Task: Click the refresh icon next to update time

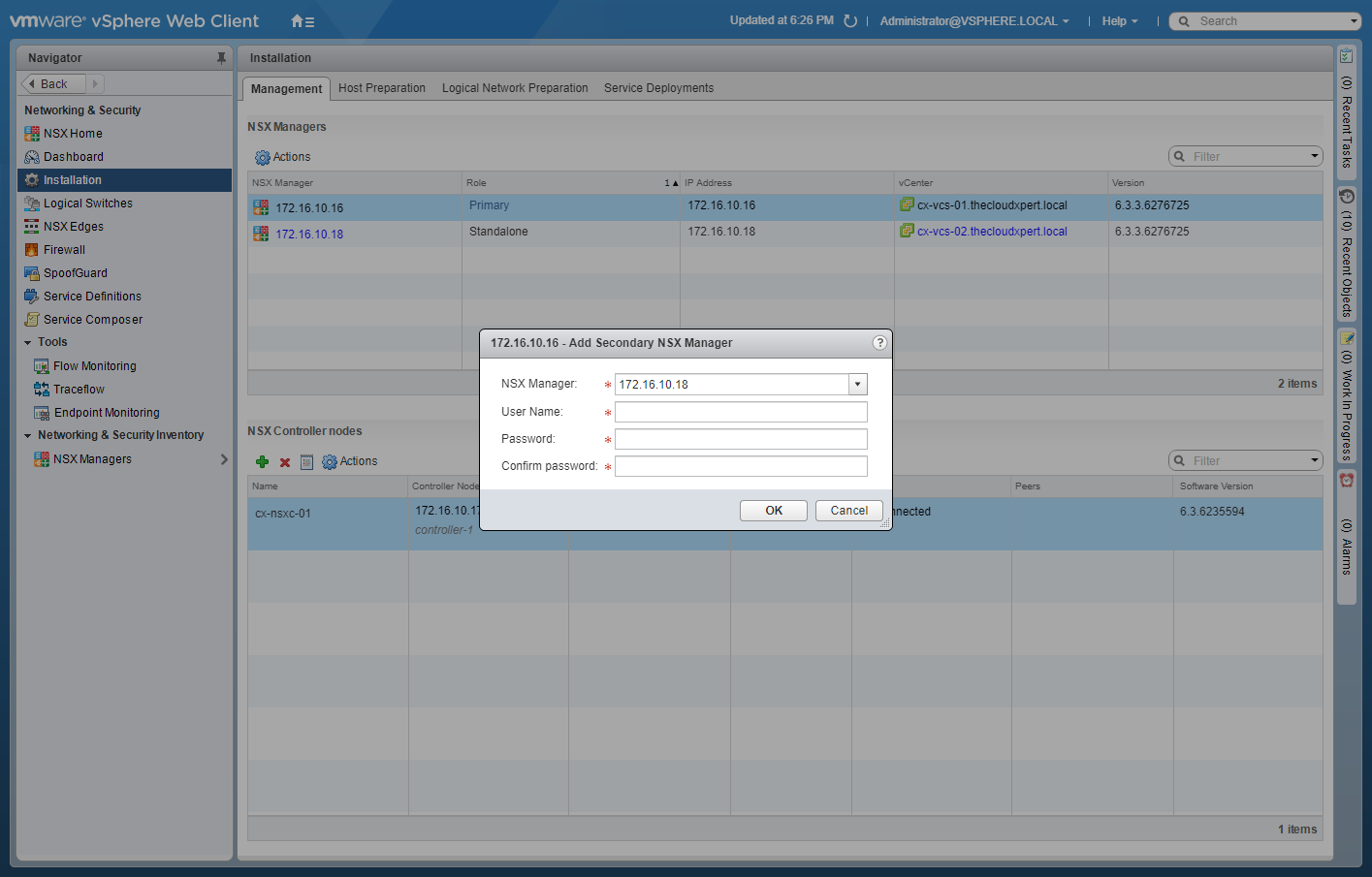Action: [850, 21]
